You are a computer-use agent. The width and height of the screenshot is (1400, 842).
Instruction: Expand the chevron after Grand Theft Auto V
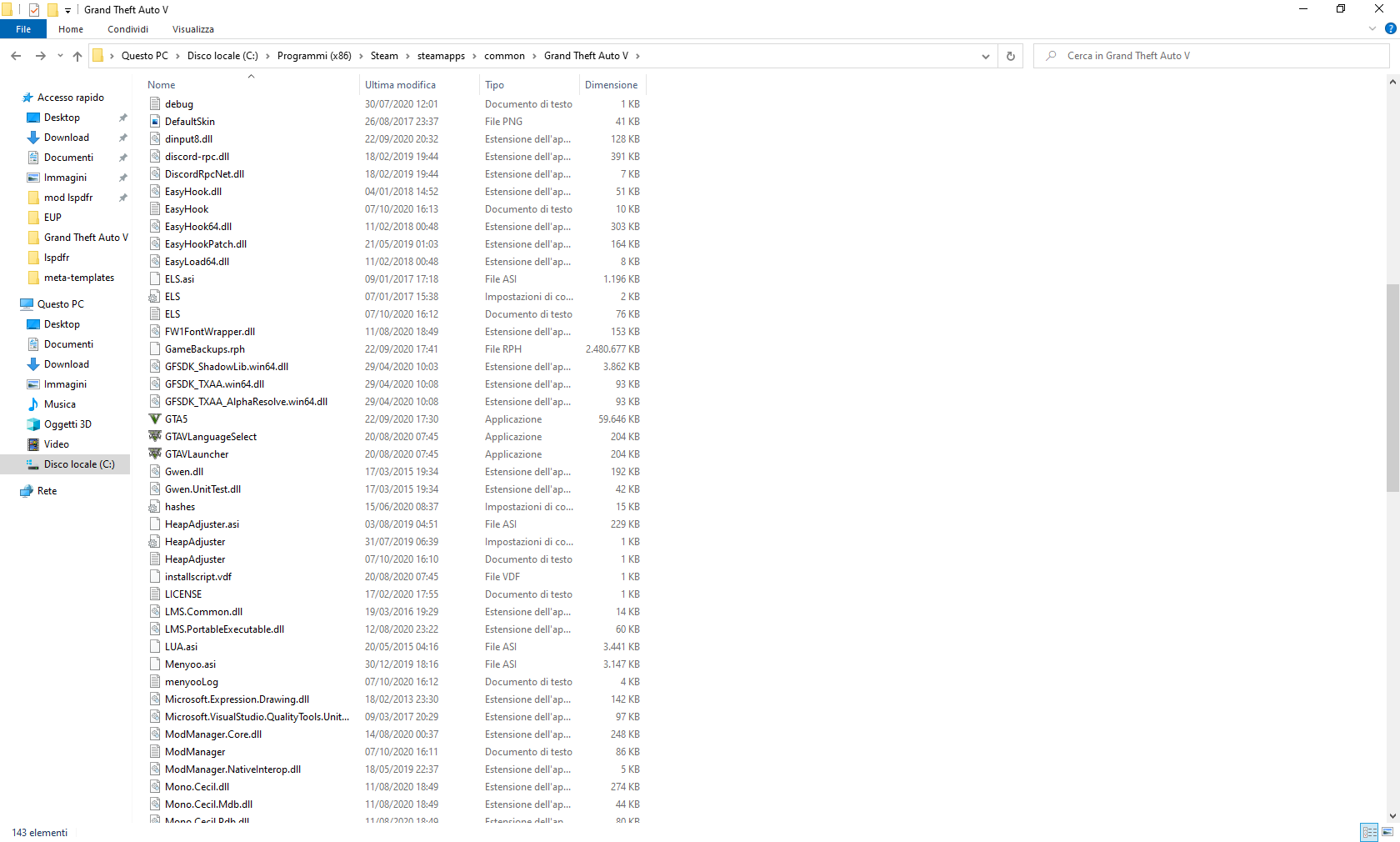[x=638, y=56]
